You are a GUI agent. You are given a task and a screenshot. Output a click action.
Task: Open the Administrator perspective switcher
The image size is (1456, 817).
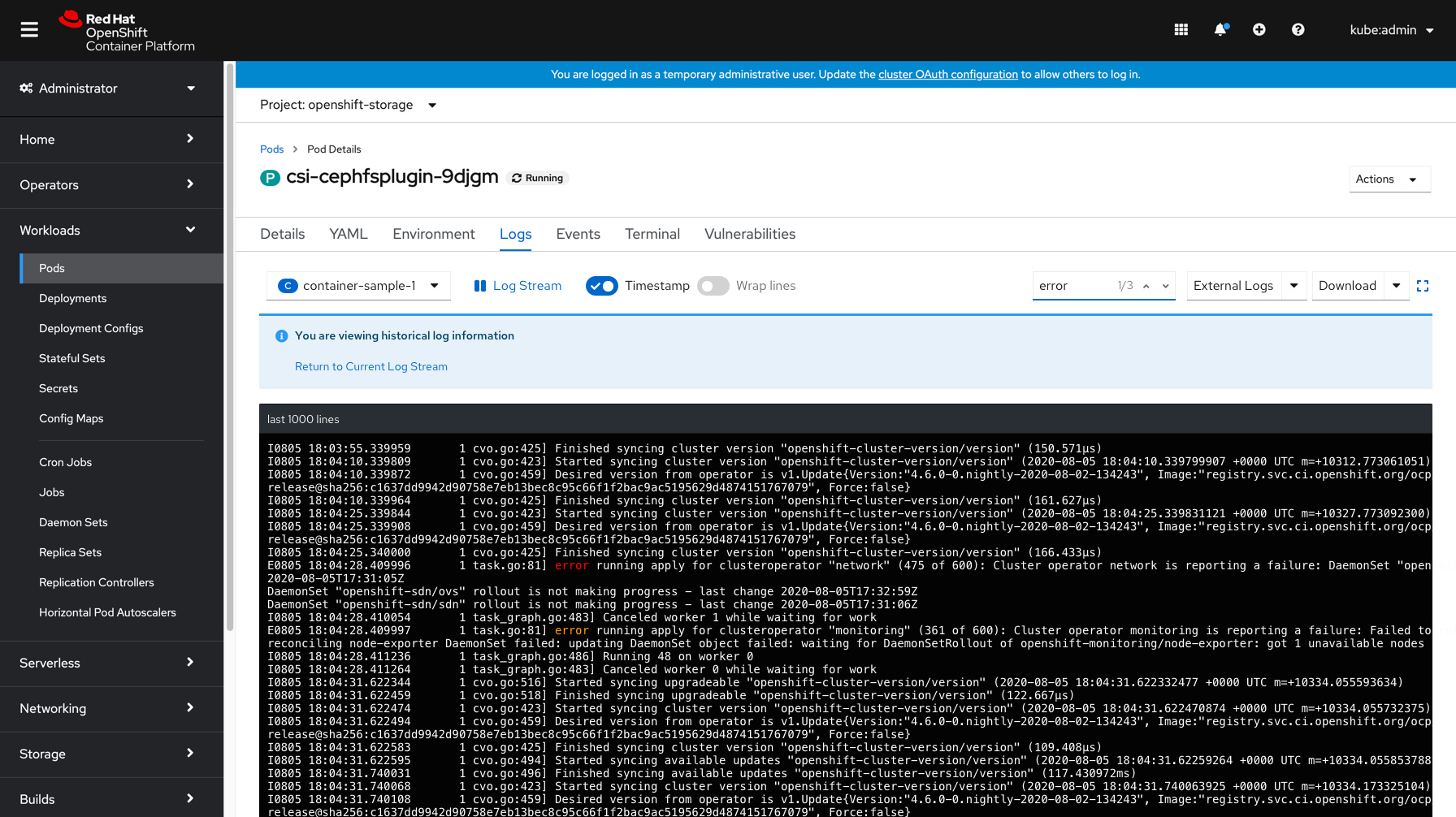(x=111, y=89)
